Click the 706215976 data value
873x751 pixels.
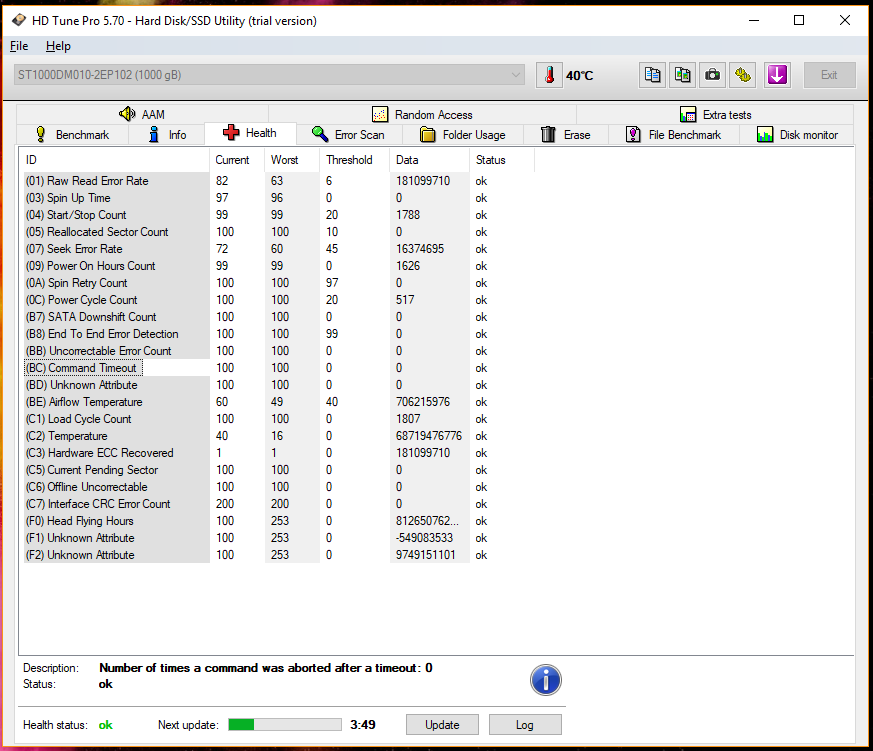point(423,402)
